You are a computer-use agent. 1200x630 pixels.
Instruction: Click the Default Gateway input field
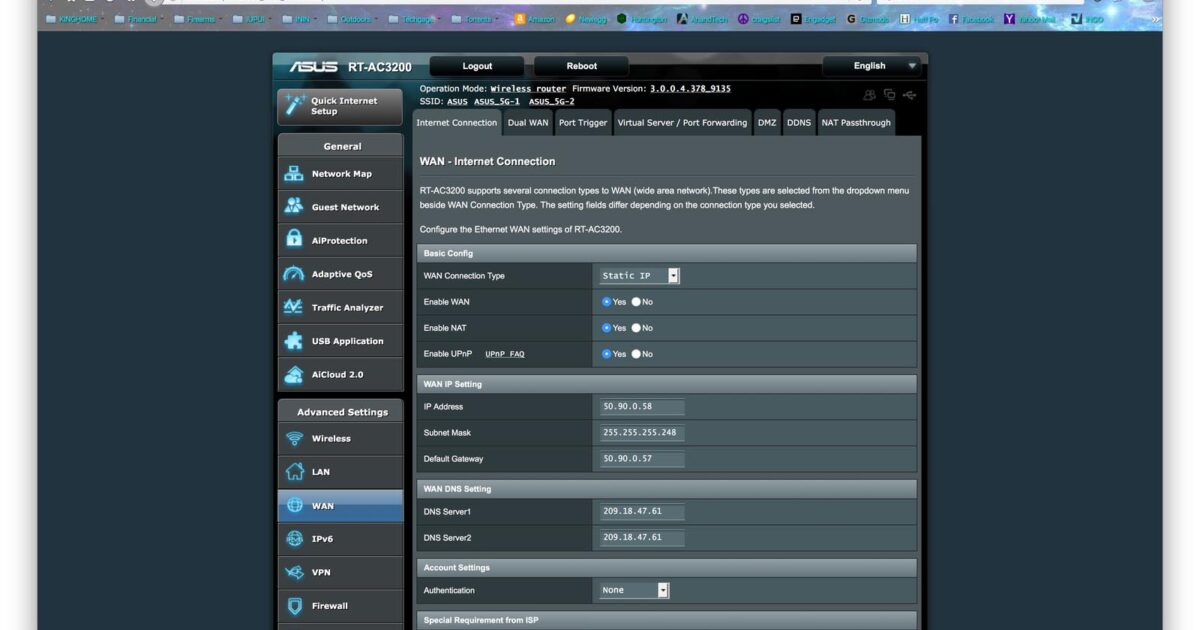click(x=642, y=459)
